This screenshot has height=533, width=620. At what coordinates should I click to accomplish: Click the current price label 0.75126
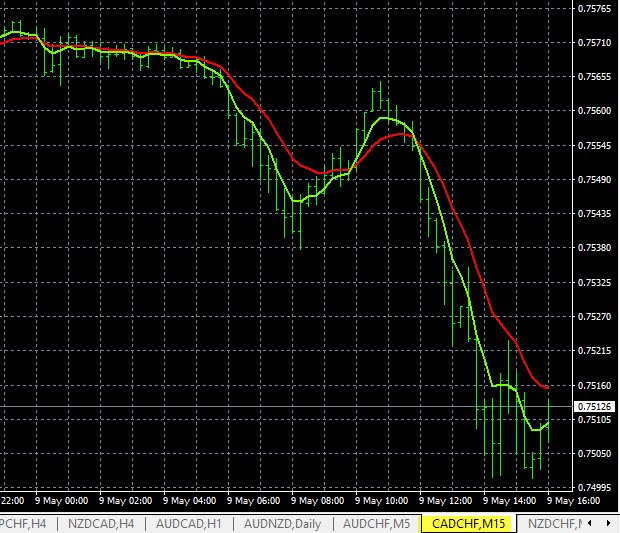pyautogui.click(x=594, y=406)
